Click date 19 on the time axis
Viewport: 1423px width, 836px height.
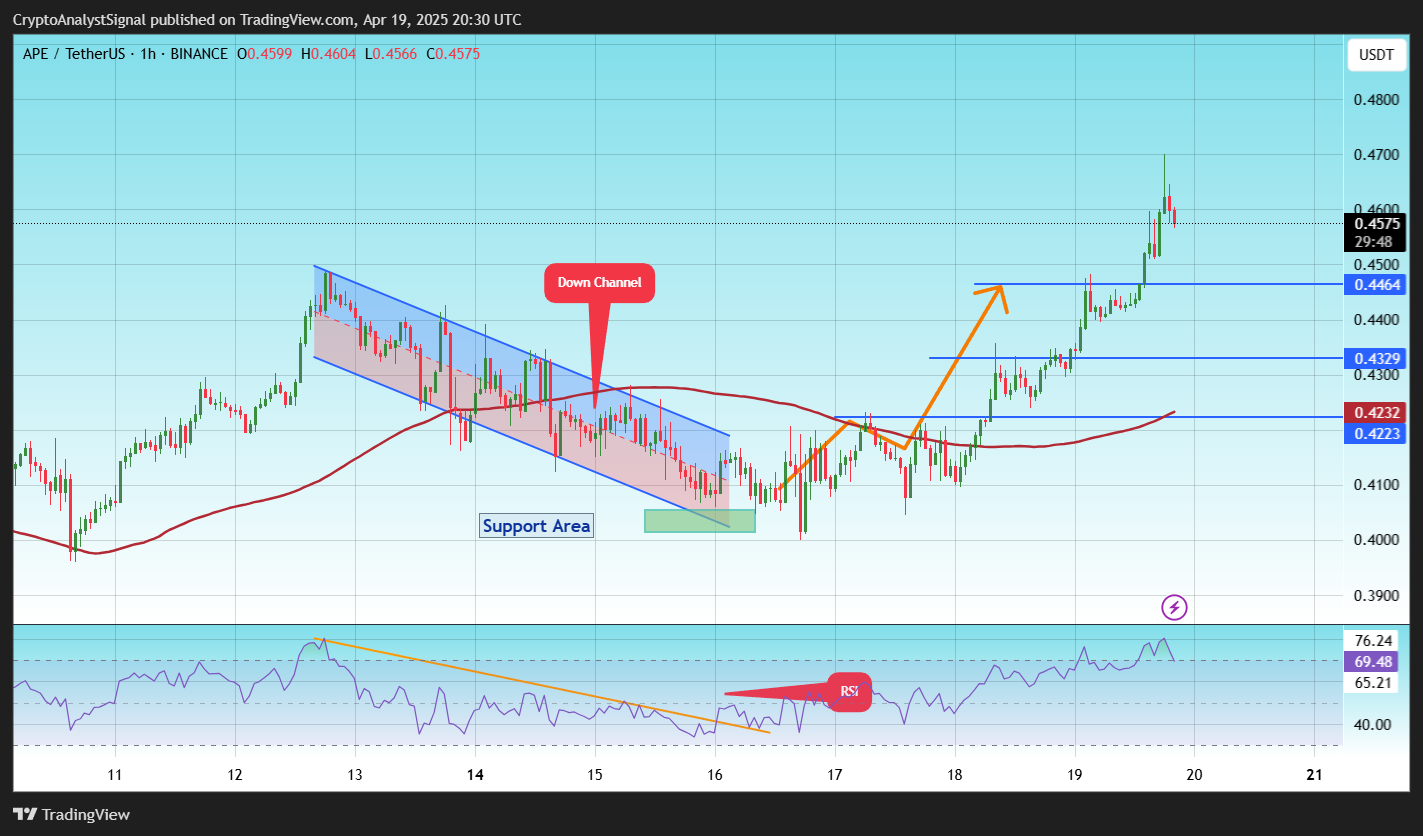(1075, 774)
